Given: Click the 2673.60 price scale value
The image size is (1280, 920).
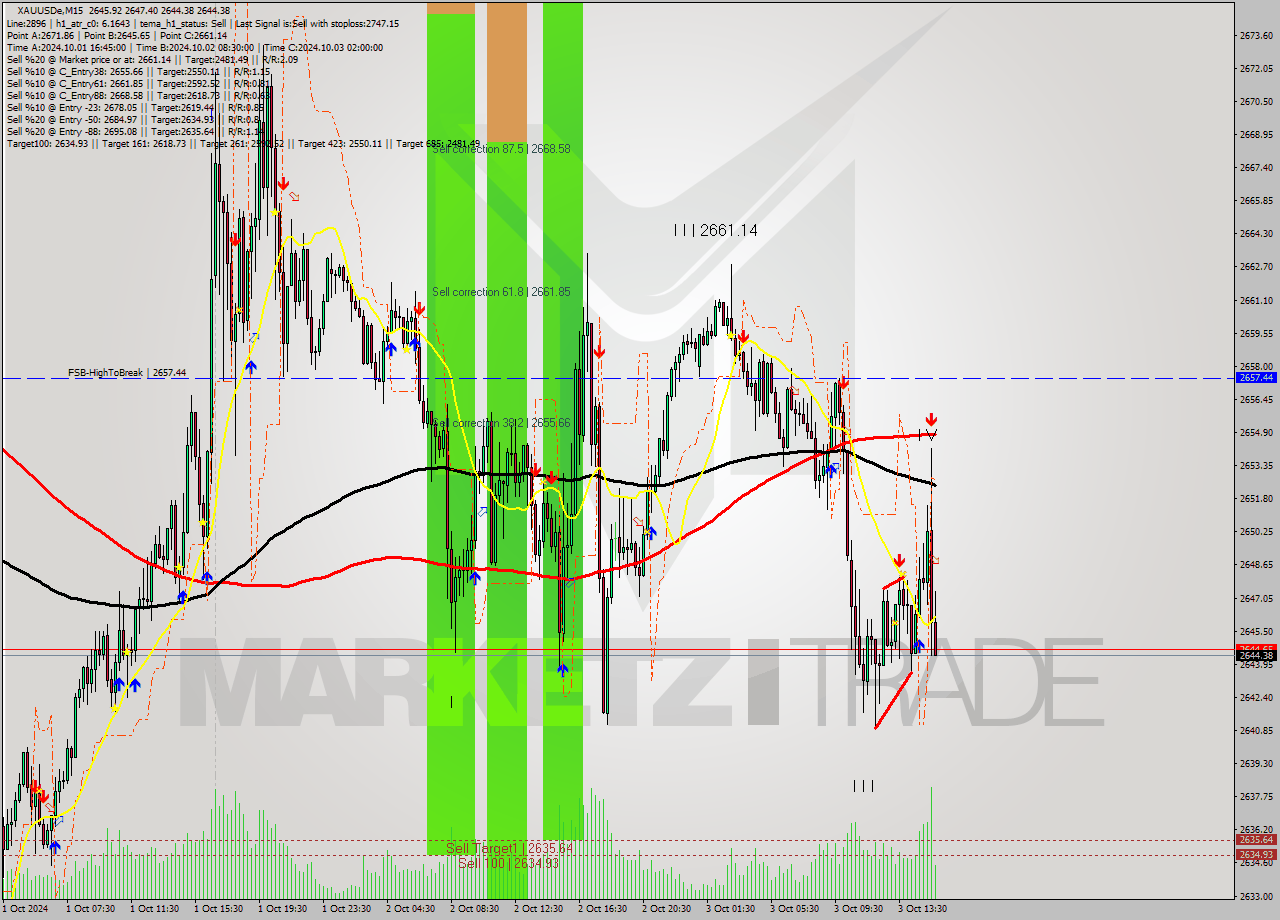Looking at the screenshot, I should pos(1256,35).
